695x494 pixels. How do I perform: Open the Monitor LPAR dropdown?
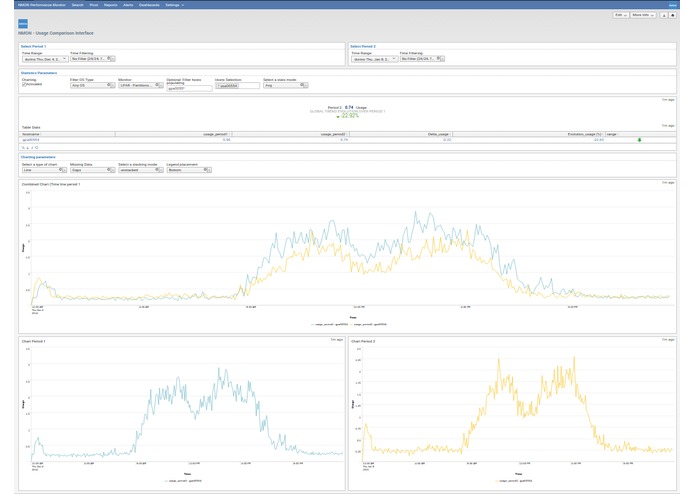coord(141,85)
